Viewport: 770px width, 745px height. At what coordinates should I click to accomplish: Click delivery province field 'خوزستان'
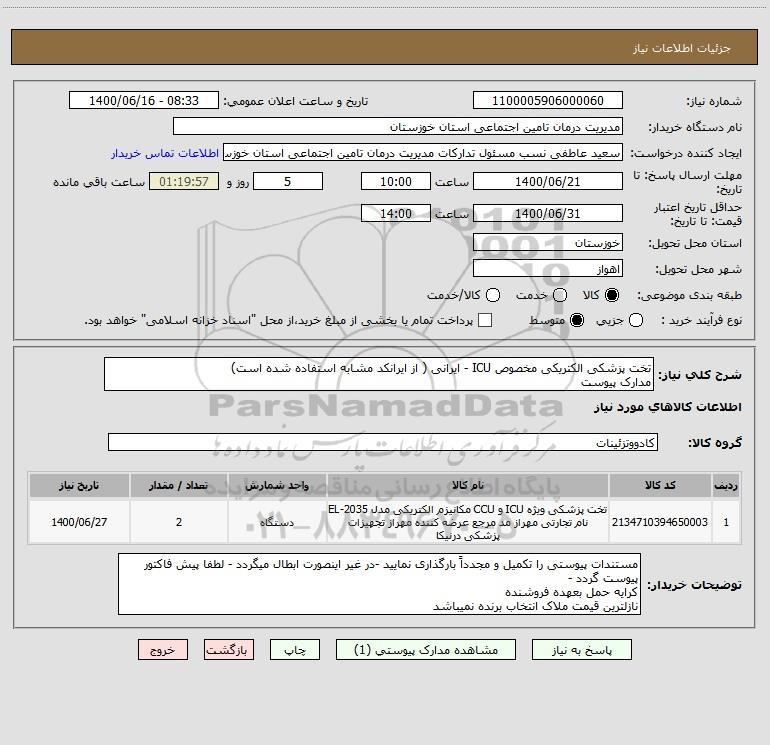548,242
